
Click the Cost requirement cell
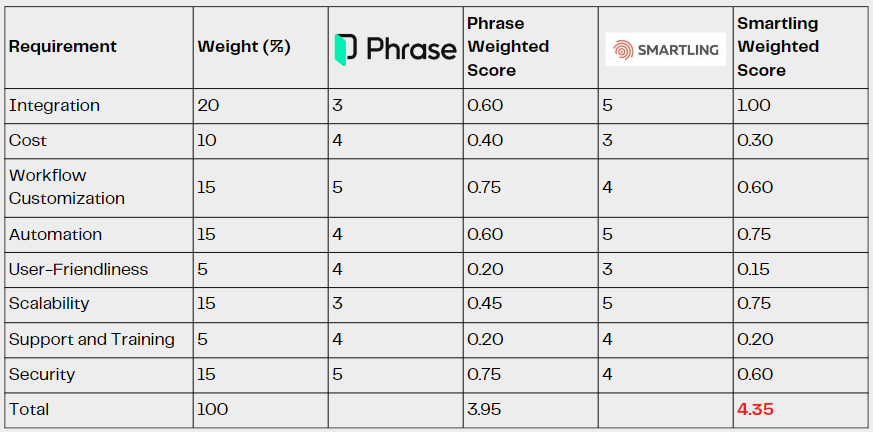click(28, 141)
